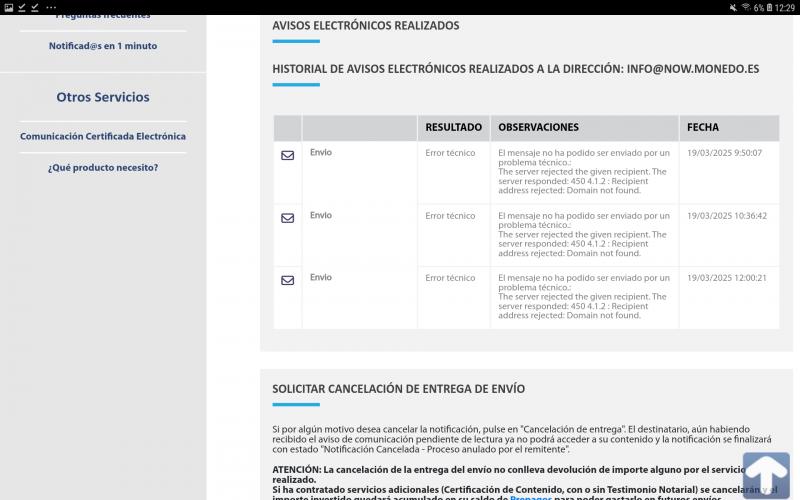This screenshot has width=800, height=500.
Task: Open Comunicación Certificada Electrónica link
Action: coord(103,136)
